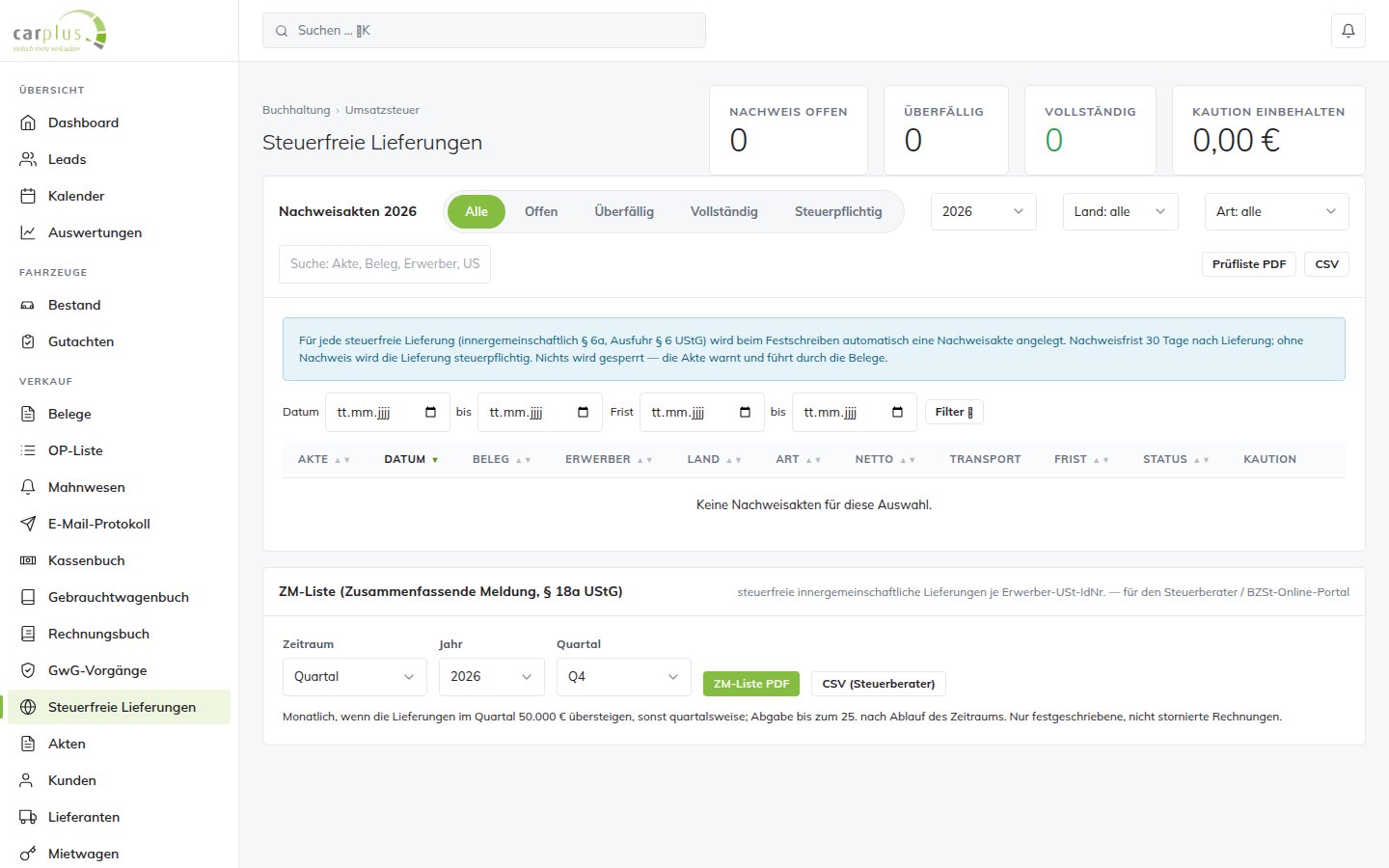Apply the date Filter button
Screen dimensions: 1389x868
click(954, 412)
